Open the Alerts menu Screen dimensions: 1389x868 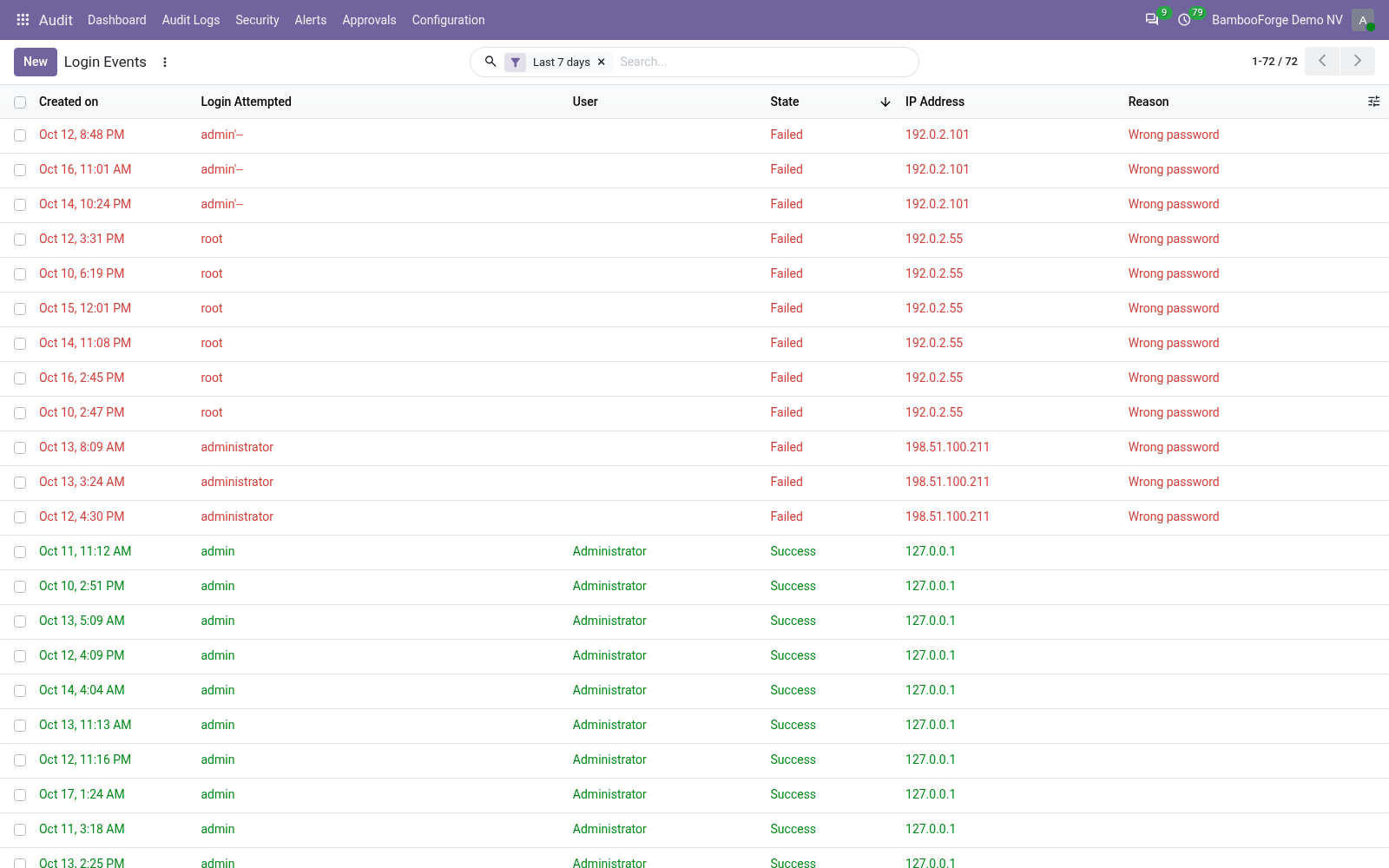coord(311,20)
